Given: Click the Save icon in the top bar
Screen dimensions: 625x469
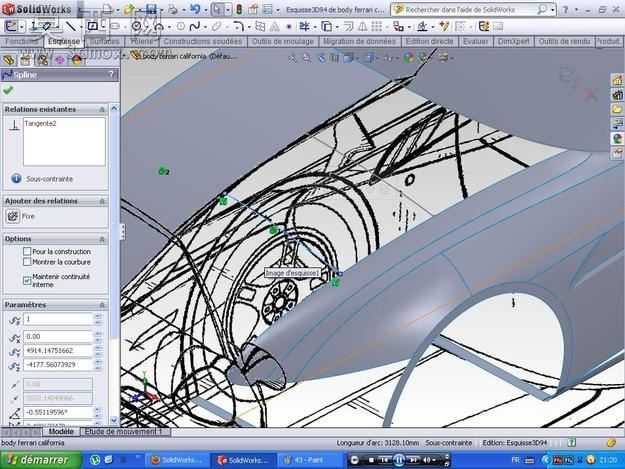Looking at the screenshot, I should click(151, 9).
